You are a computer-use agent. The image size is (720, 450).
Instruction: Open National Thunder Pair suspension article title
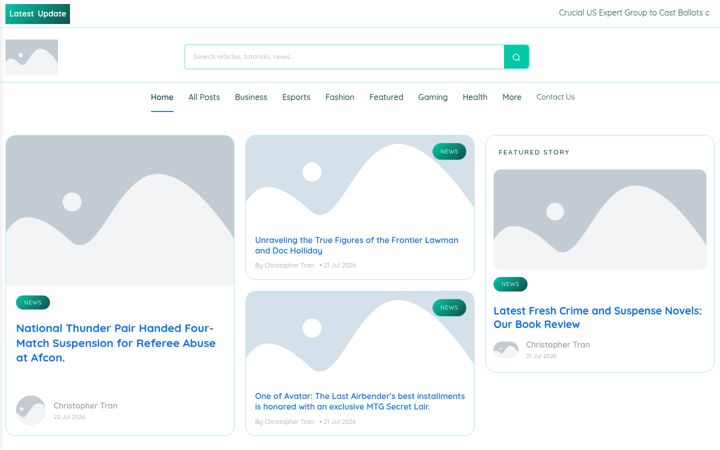tap(116, 343)
